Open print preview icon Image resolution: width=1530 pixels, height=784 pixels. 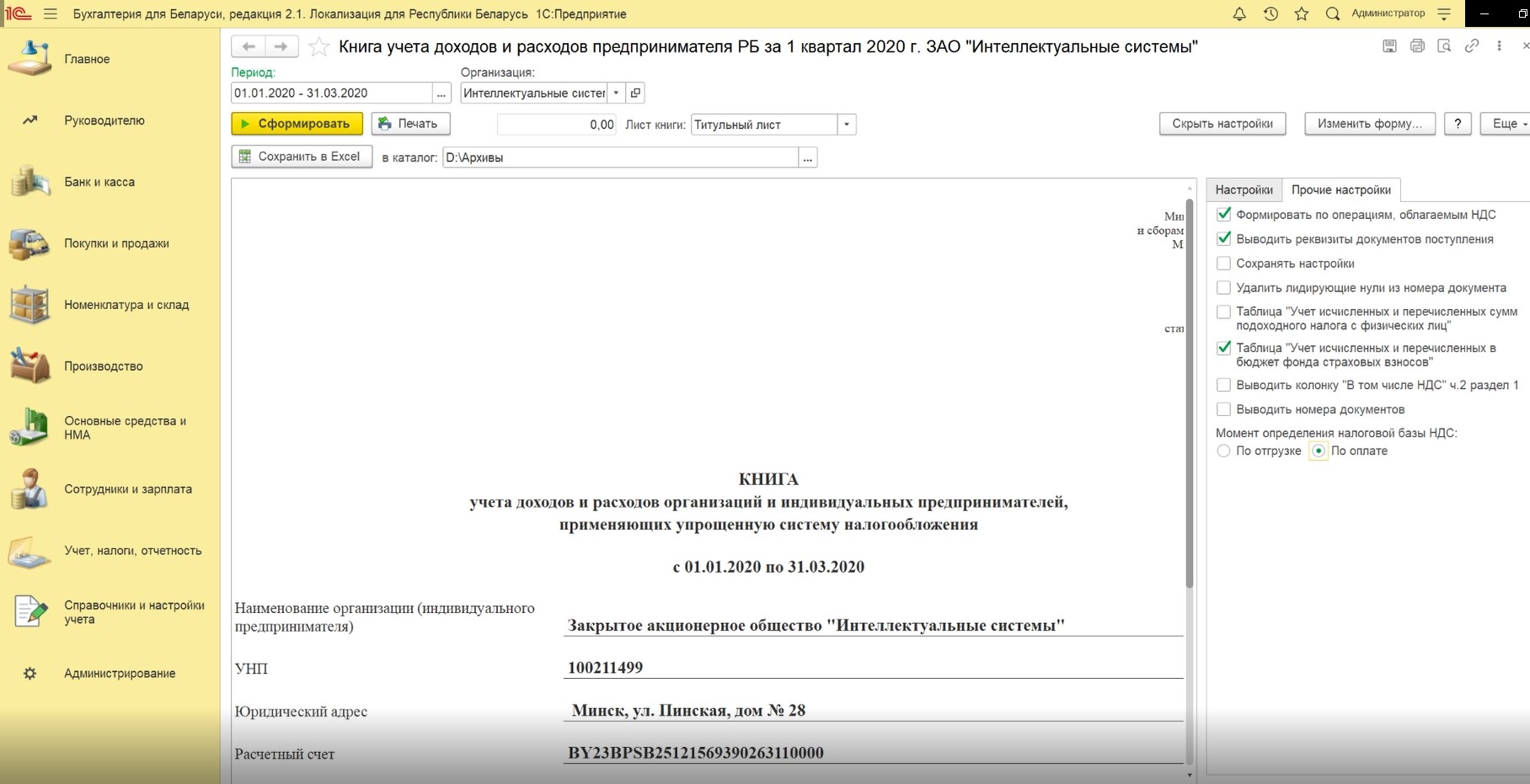(1444, 46)
